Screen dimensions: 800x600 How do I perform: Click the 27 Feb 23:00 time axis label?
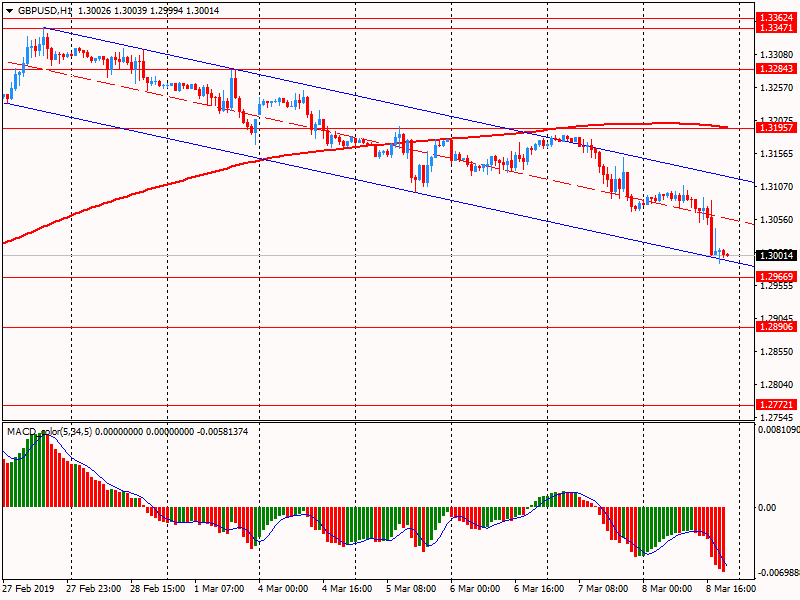(x=93, y=589)
